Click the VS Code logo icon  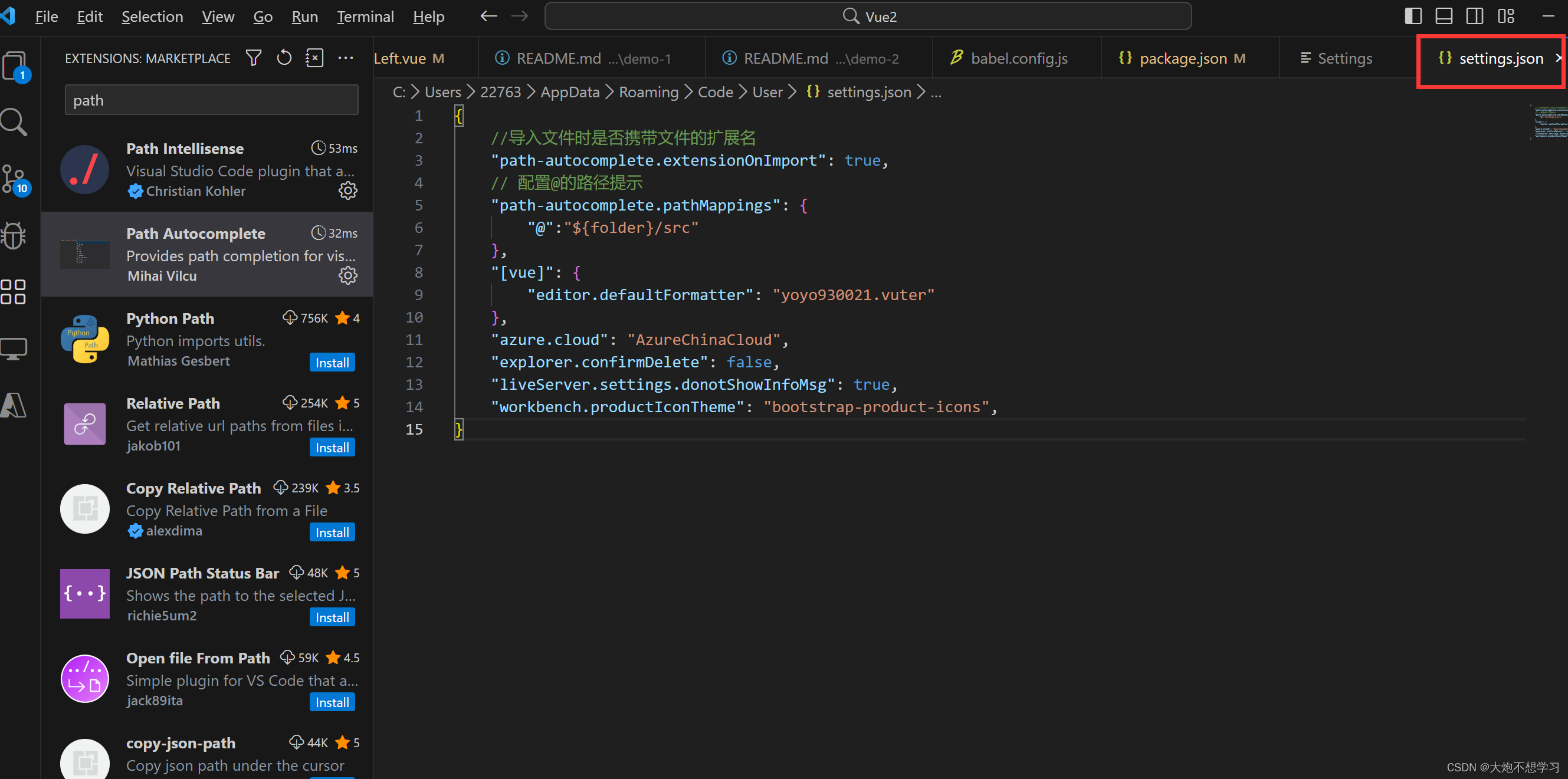8,16
